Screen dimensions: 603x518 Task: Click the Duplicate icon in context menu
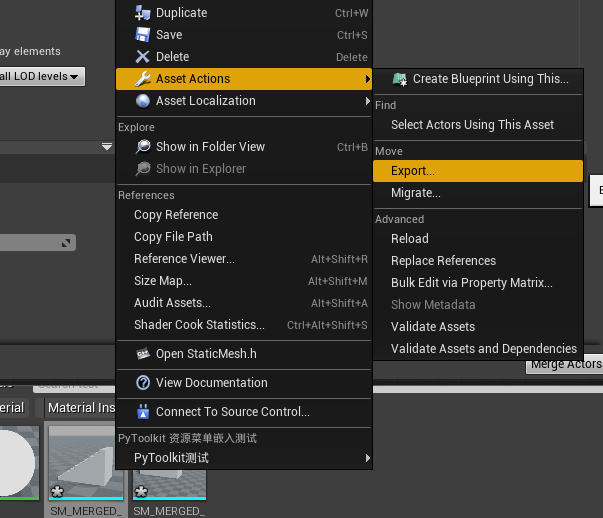[x=143, y=13]
